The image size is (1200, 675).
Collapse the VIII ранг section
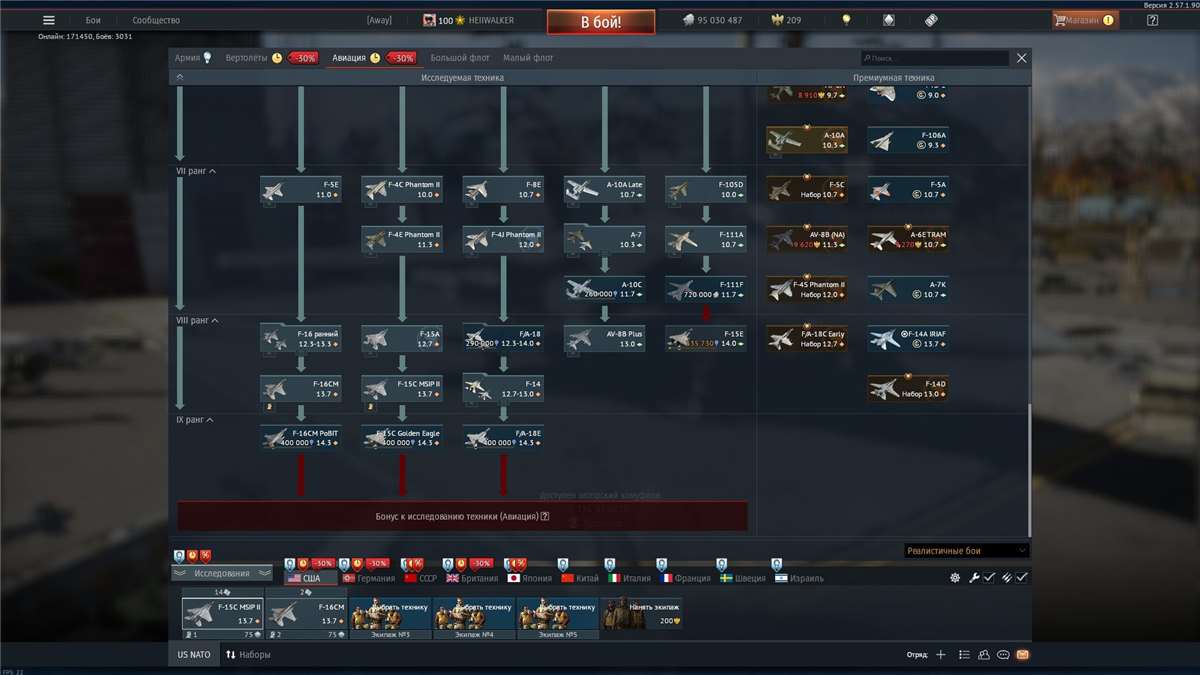(197, 320)
